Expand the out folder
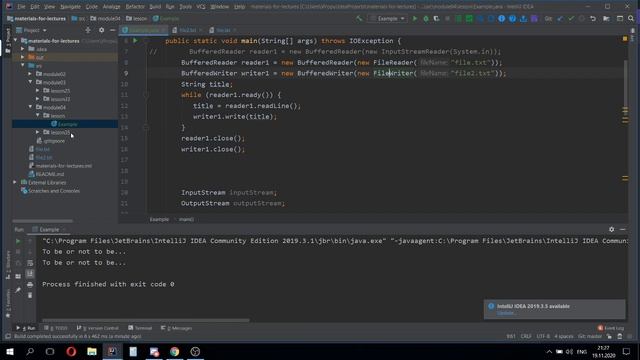Image resolution: width=640 pixels, height=360 pixels. pyautogui.click(x=23, y=58)
